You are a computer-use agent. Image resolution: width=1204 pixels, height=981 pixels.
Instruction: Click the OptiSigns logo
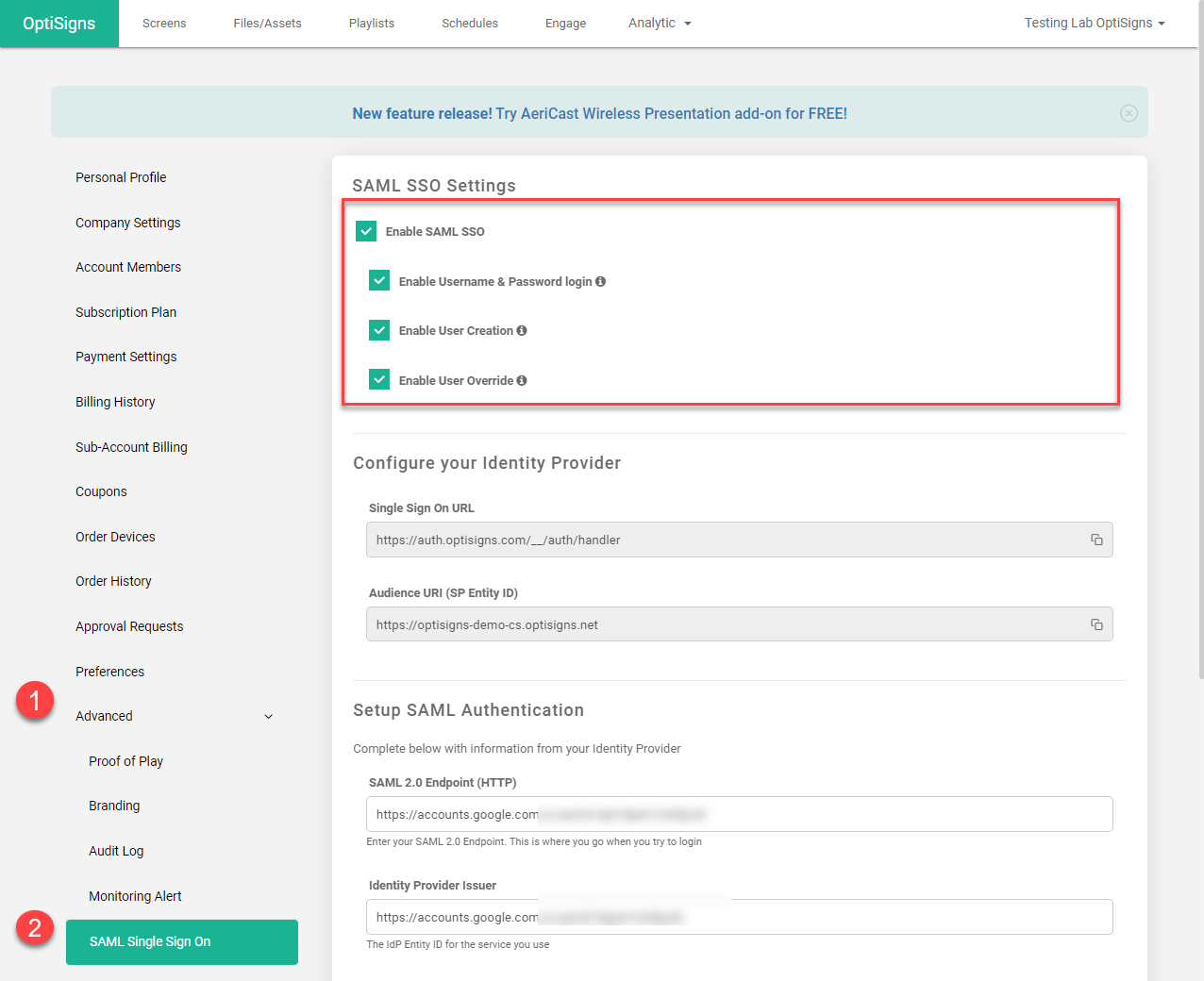point(59,24)
